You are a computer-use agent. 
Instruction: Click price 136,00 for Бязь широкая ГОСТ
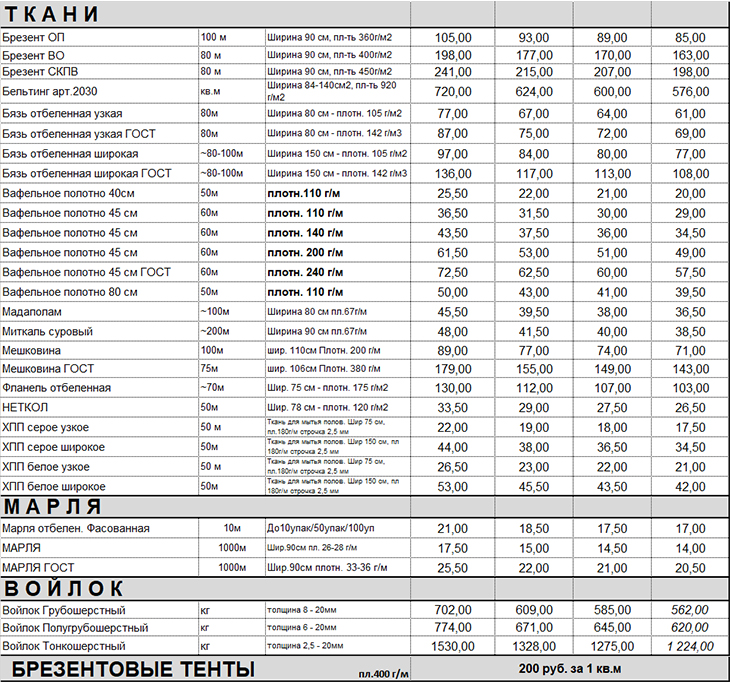point(453,174)
